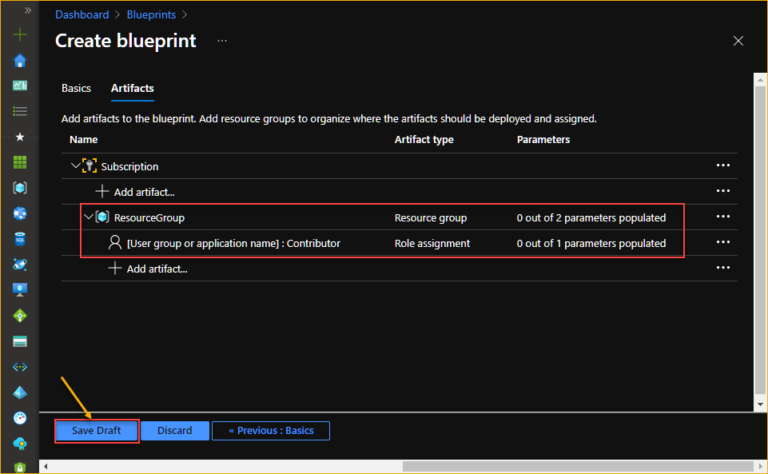Collapse the ResourceGroup tree node
768x474 pixels.
click(87, 217)
